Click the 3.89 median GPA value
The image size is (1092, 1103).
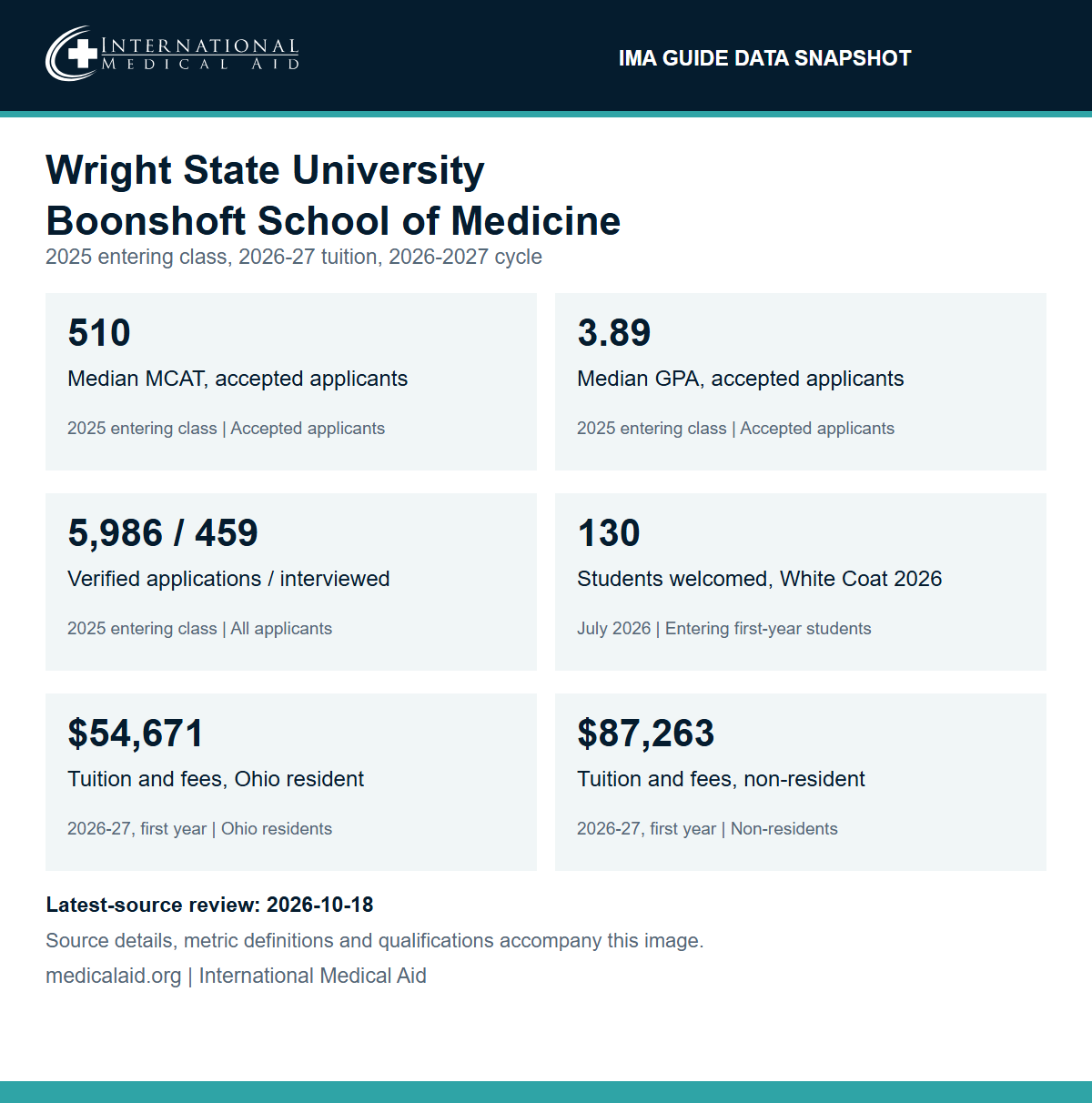[x=614, y=333]
